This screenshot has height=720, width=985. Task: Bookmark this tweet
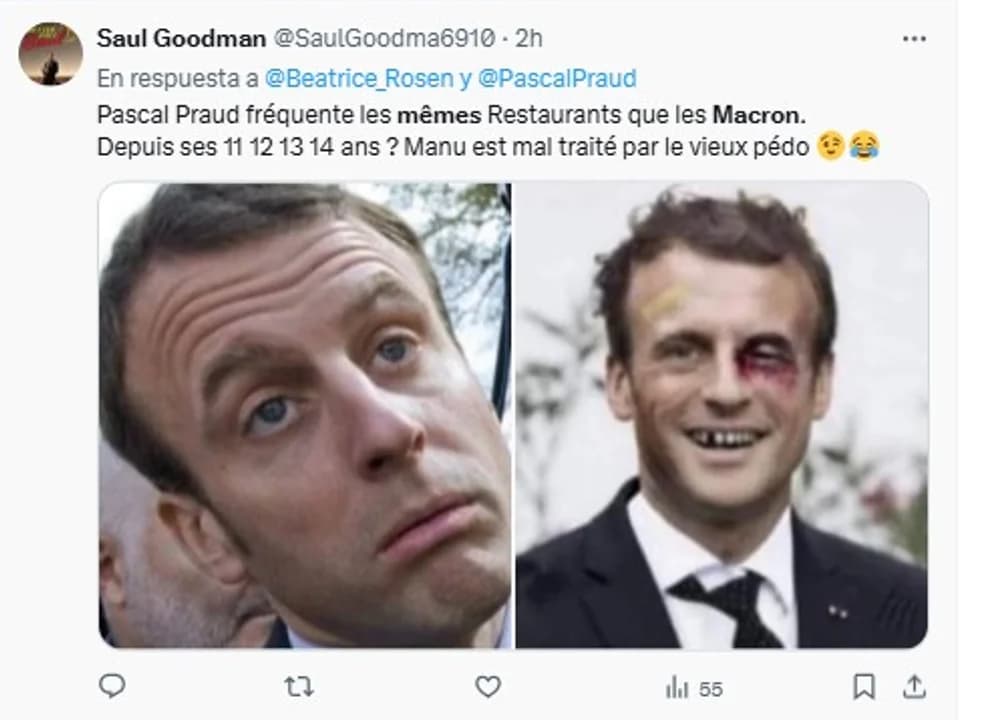[x=864, y=687]
